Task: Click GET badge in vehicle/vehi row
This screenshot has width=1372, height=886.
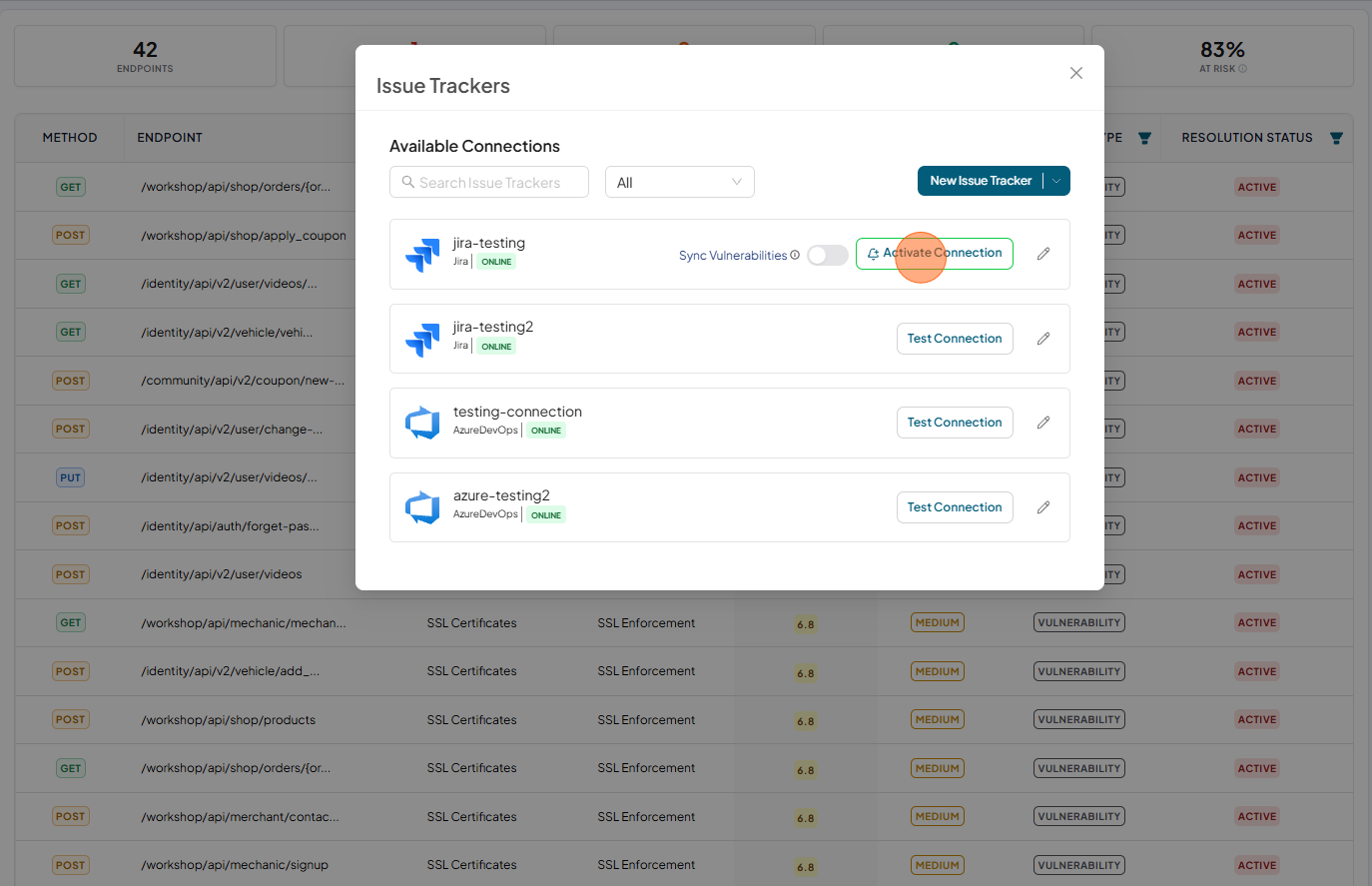Action: coord(70,333)
